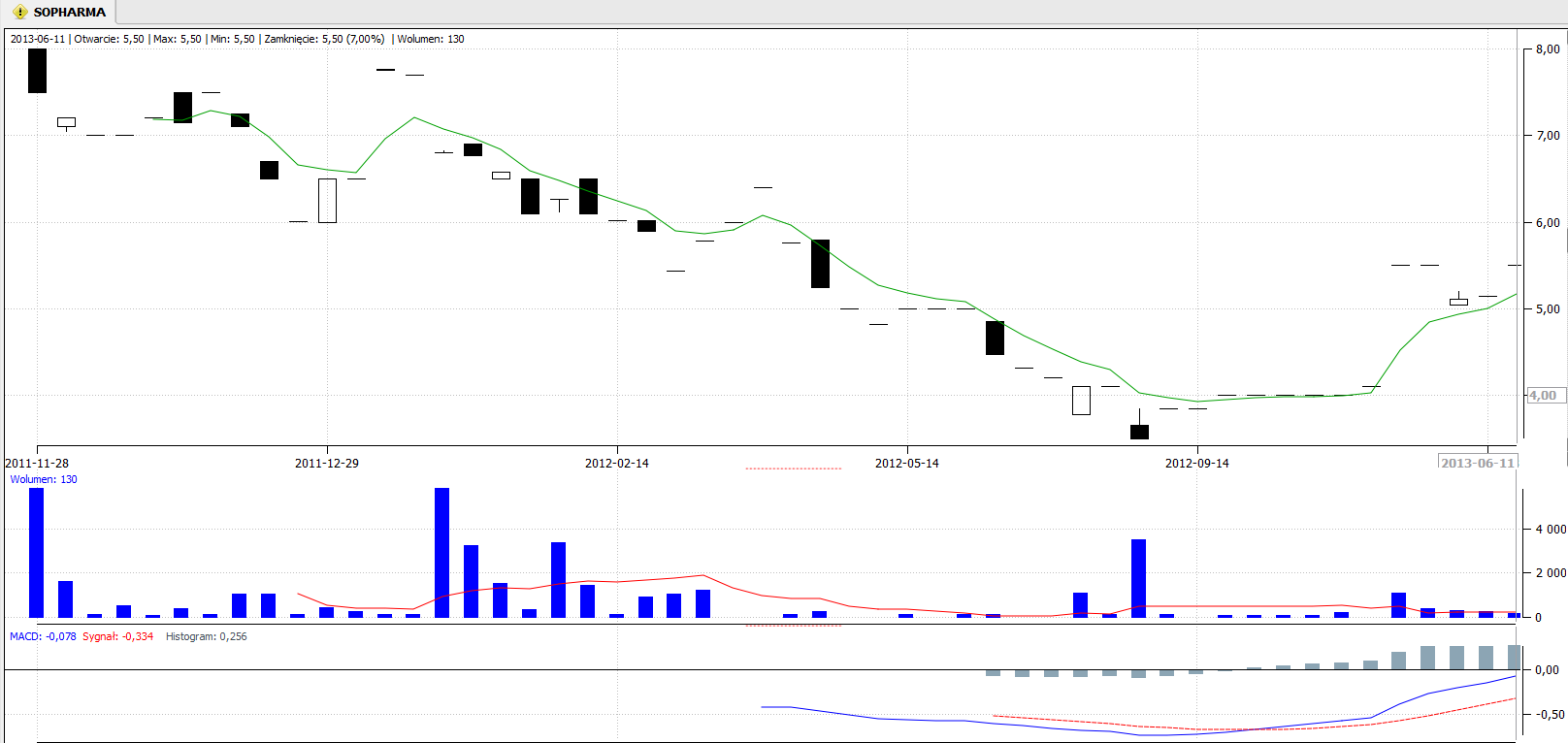1568x743 pixels.
Task: Click the highlighted 2013-06-11 date marker
Action: (x=1478, y=463)
